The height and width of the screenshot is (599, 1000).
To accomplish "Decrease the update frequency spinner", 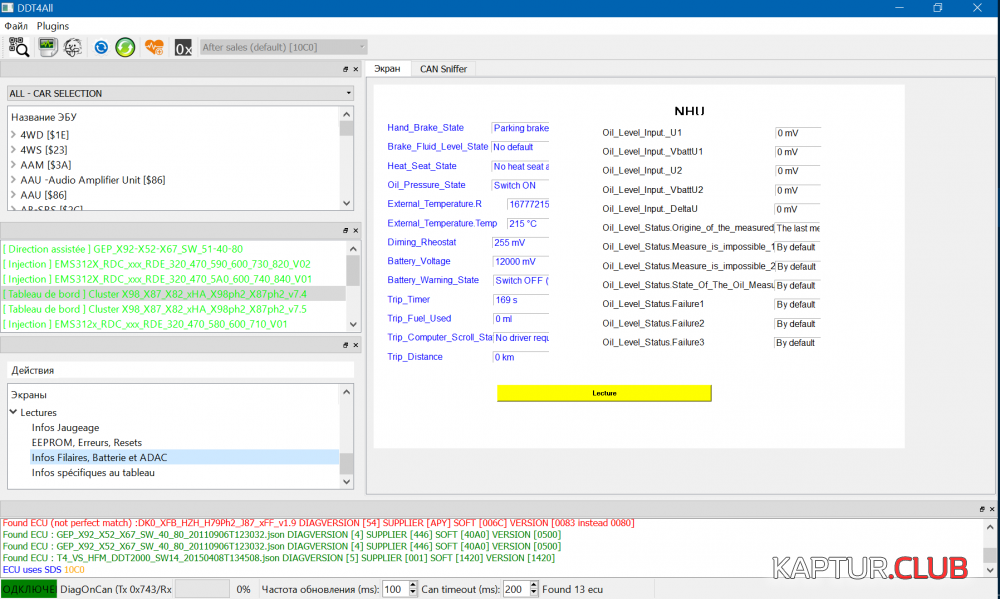I will pyautogui.click(x=413, y=594).
